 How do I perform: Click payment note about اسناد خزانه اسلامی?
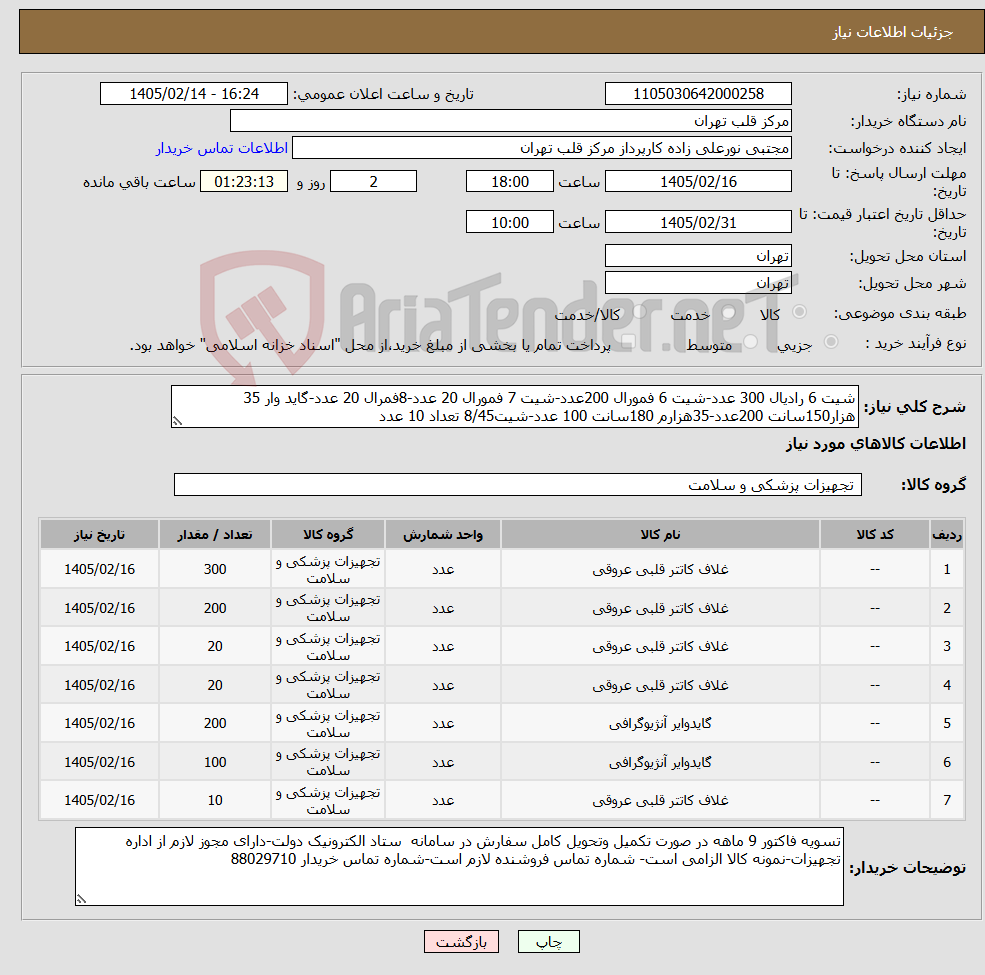click(370, 346)
